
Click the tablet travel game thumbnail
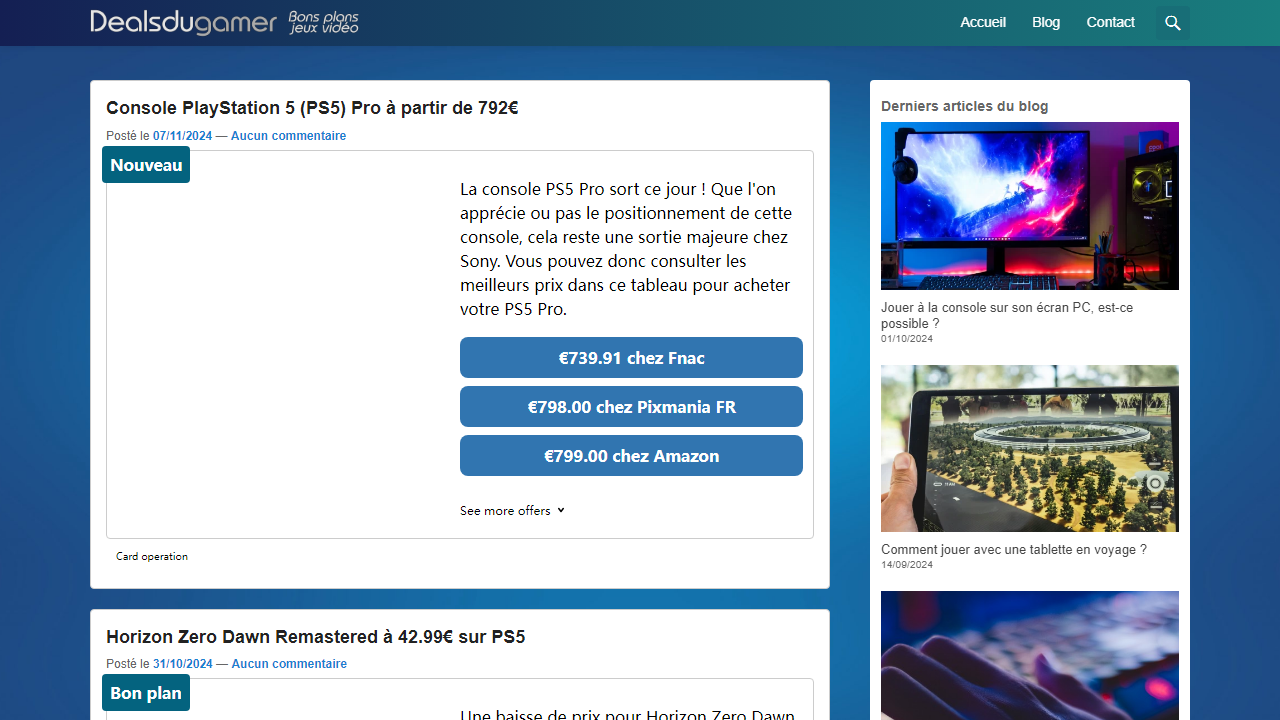click(1029, 448)
